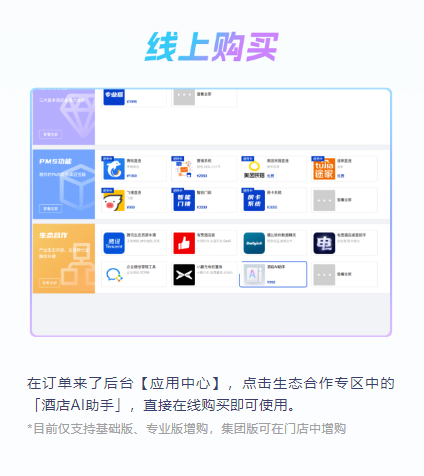Image resolution: width=424 pixels, height=476 pixels.
Task: Open the 智能门锁 app icon
Action: coord(184,200)
